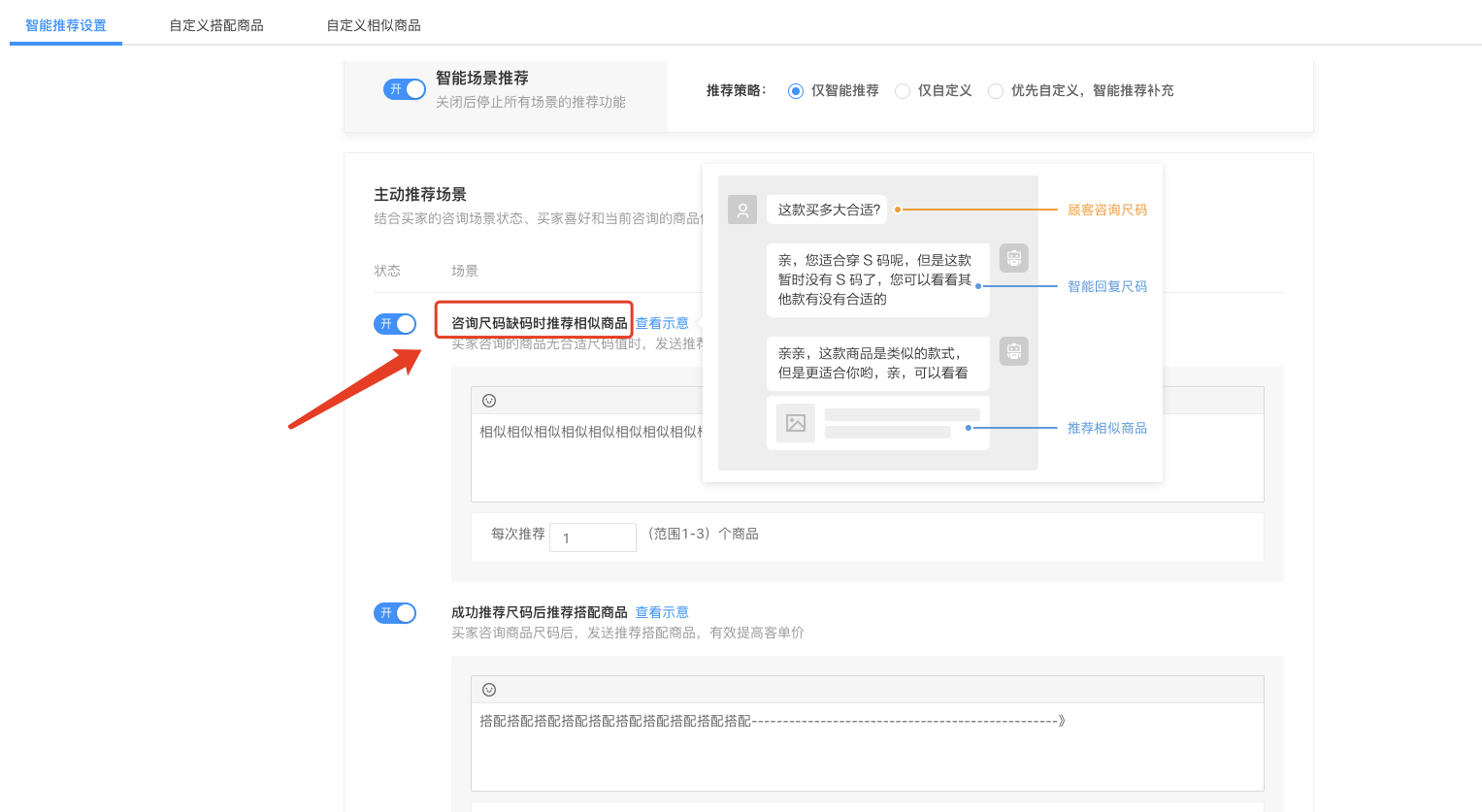Switch to 智能推荐设置 tab
Screen dimensions: 1482x812
pyautogui.click(x=66, y=25)
